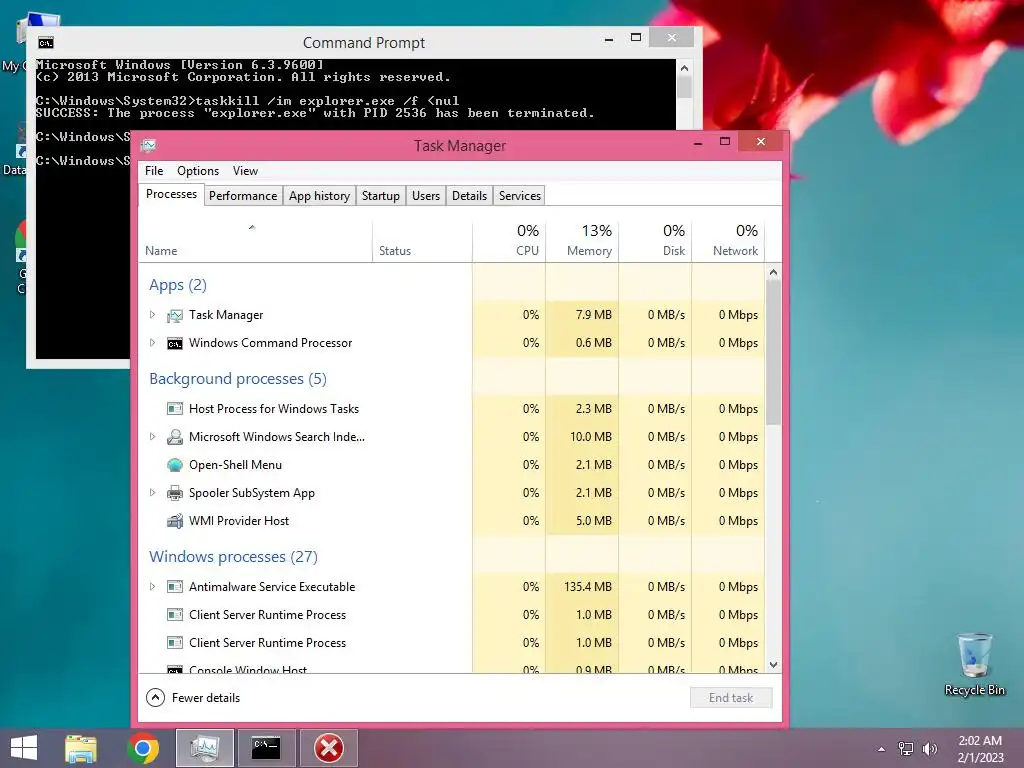The image size is (1024, 768).
Task: Click the Command Prompt scroll up arrow
Action: (x=684, y=67)
